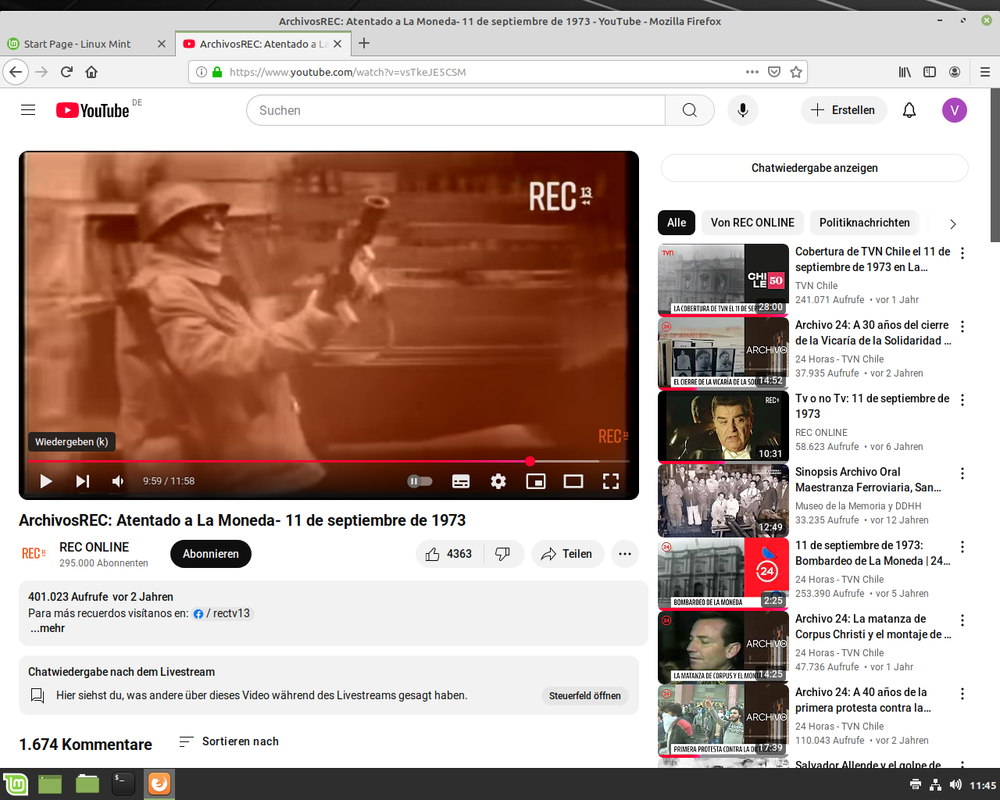Open the rectv13 Facebook link

(223, 613)
